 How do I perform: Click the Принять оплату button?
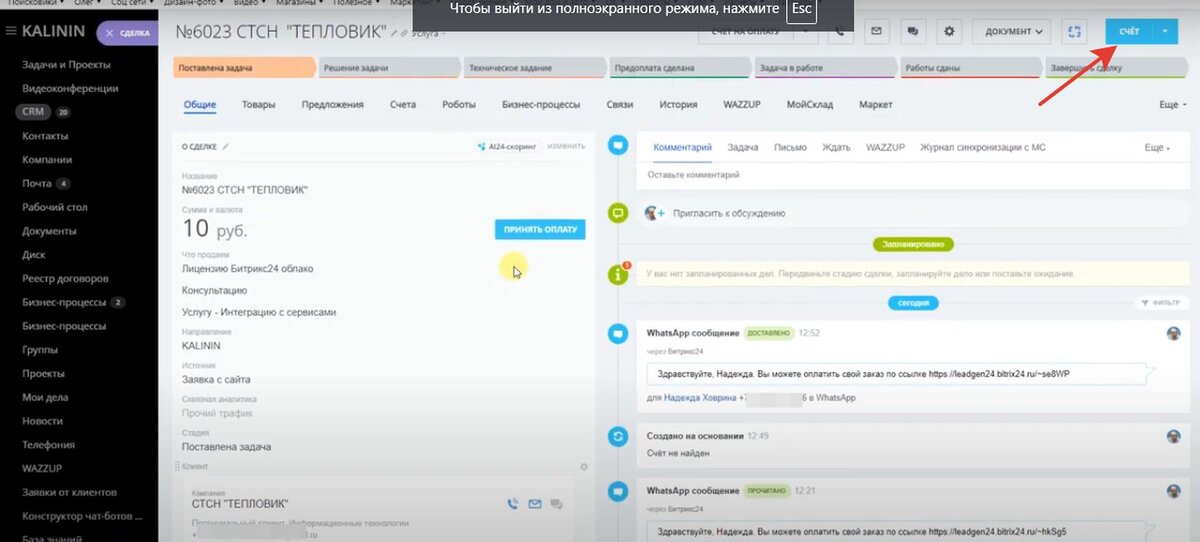click(540, 229)
